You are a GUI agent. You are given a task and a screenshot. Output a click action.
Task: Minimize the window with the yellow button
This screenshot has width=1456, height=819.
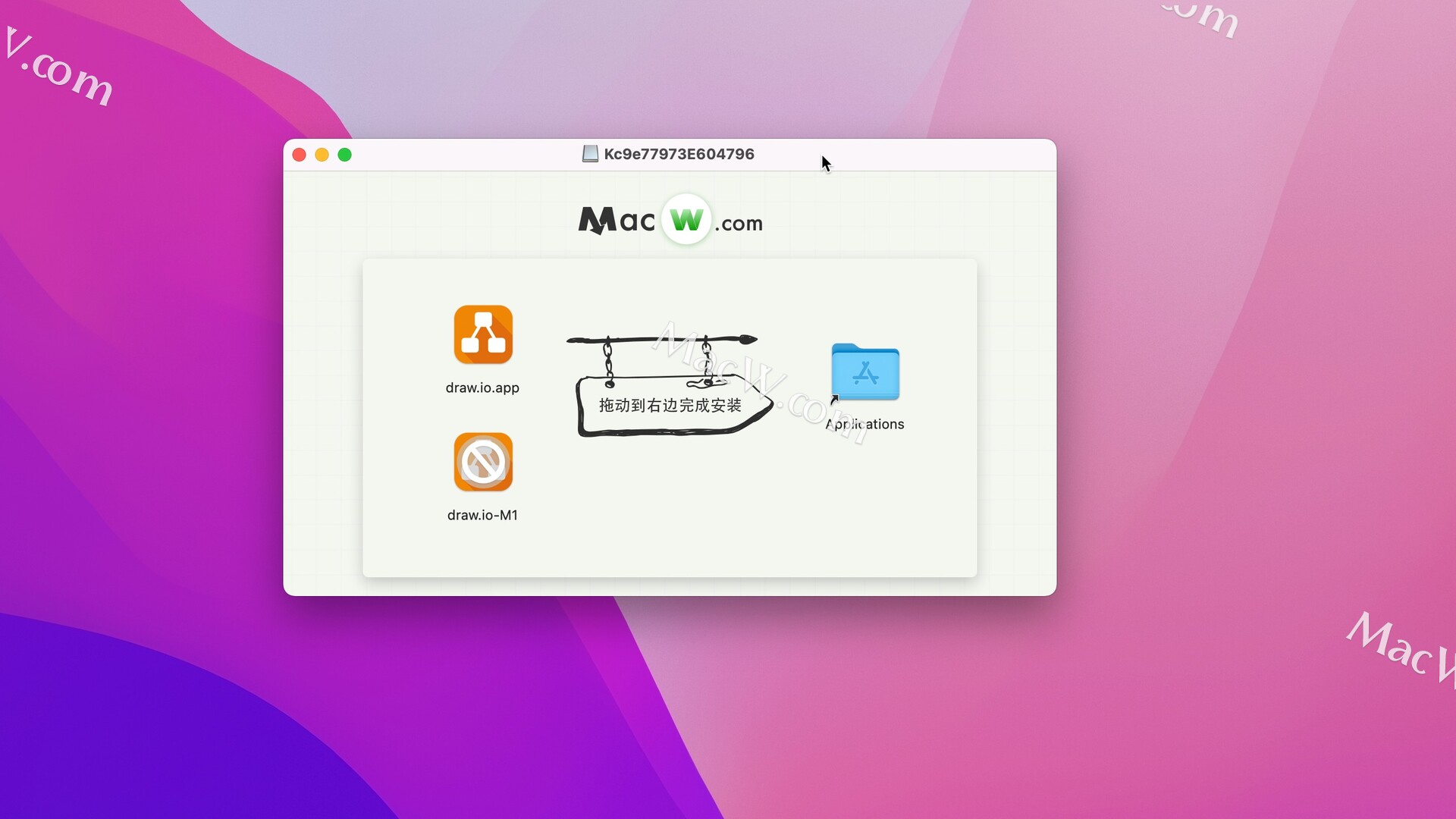pos(322,155)
